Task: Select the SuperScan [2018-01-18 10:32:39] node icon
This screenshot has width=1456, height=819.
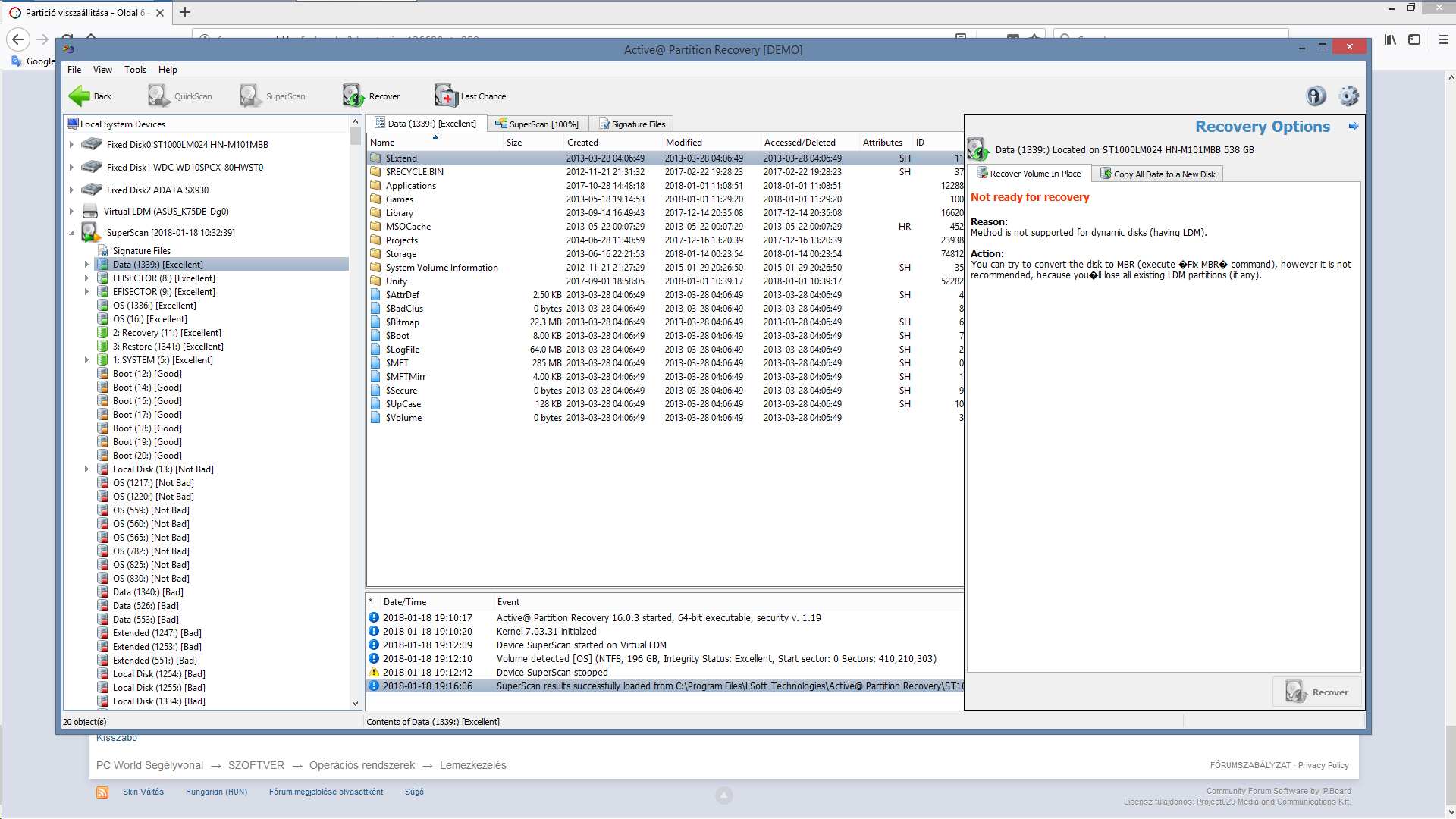Action: [92, 232]
